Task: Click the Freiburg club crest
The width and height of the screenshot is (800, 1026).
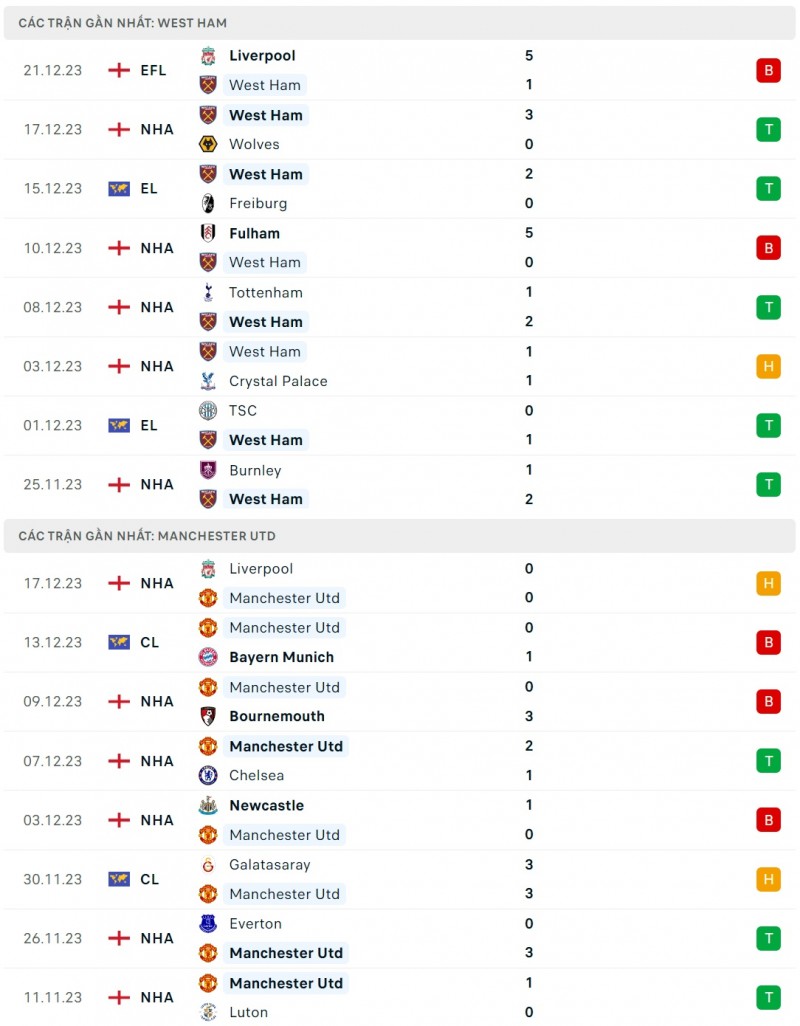Action: pos(208,203)
